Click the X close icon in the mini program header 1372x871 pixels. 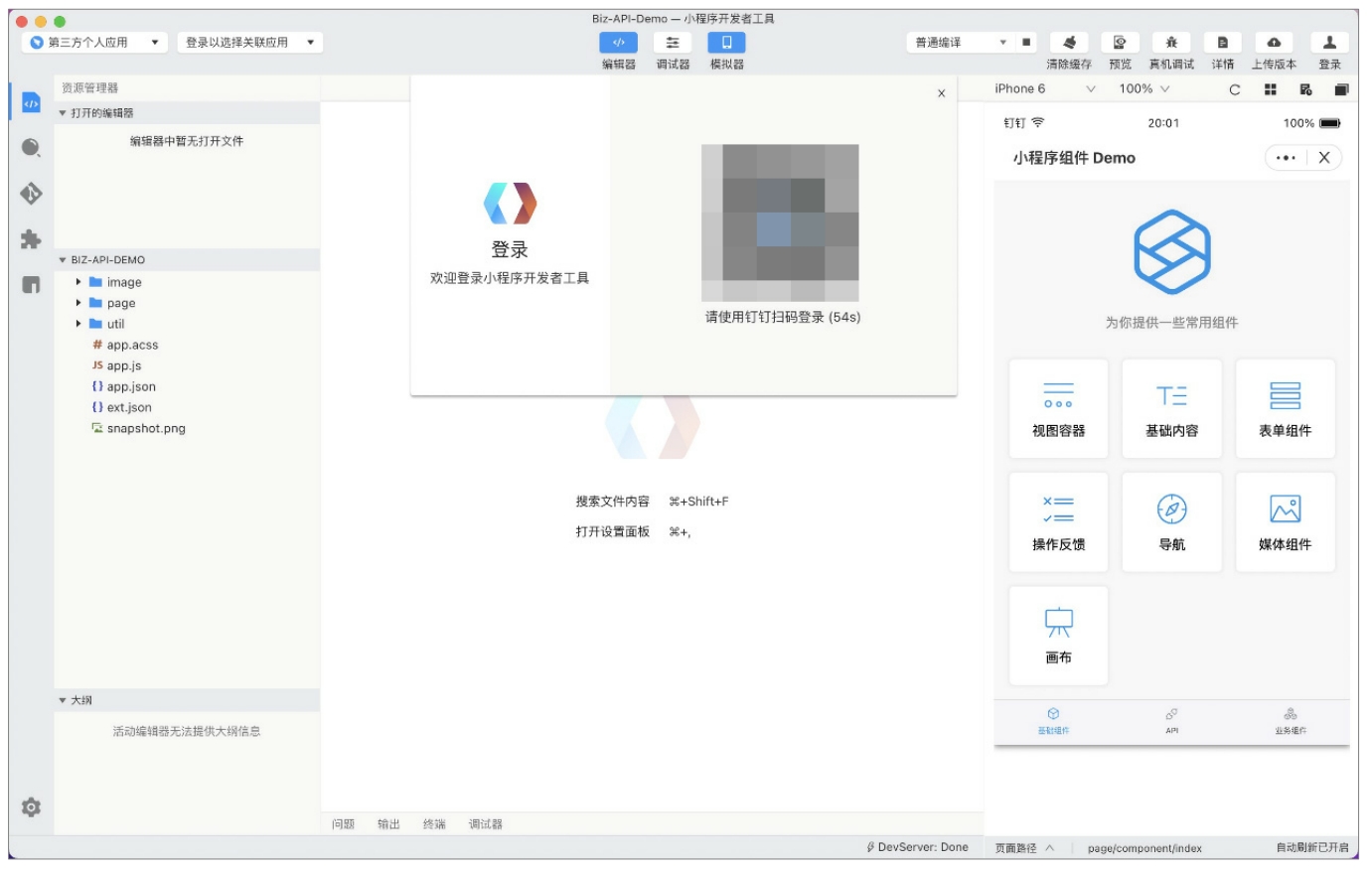click(1323, 158)
